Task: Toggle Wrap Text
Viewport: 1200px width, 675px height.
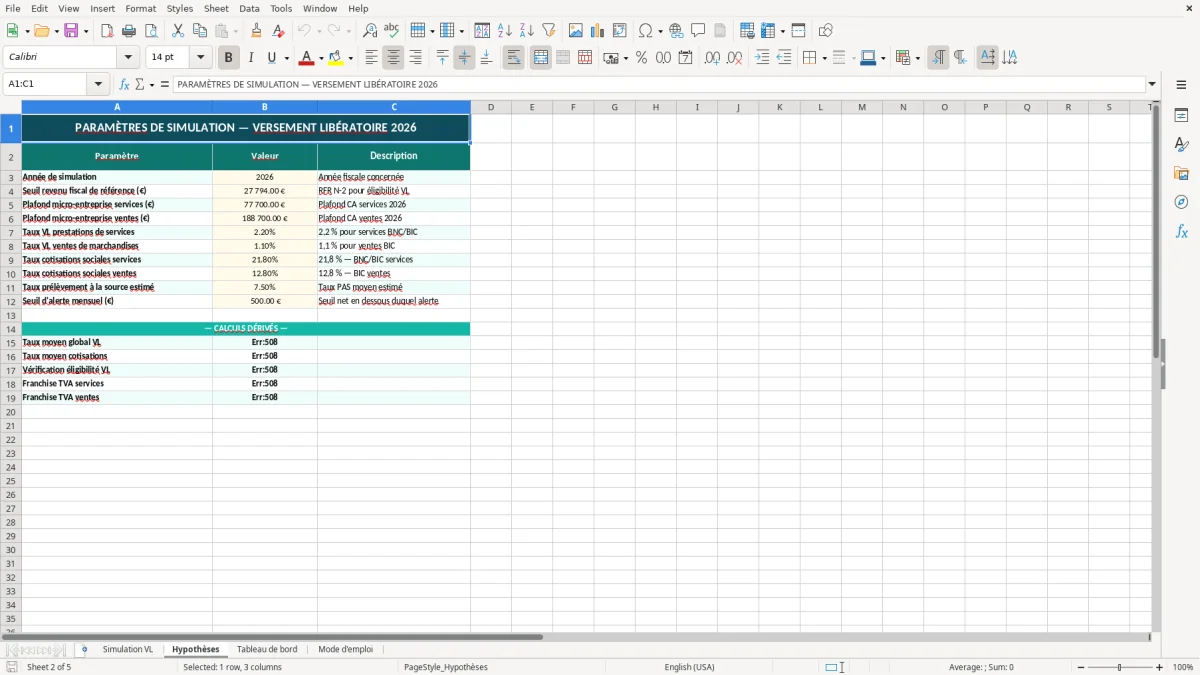Action: point(514,58)
